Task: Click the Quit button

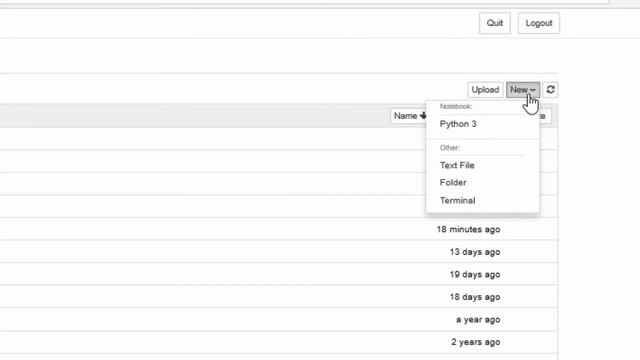Action: point(495,23)
